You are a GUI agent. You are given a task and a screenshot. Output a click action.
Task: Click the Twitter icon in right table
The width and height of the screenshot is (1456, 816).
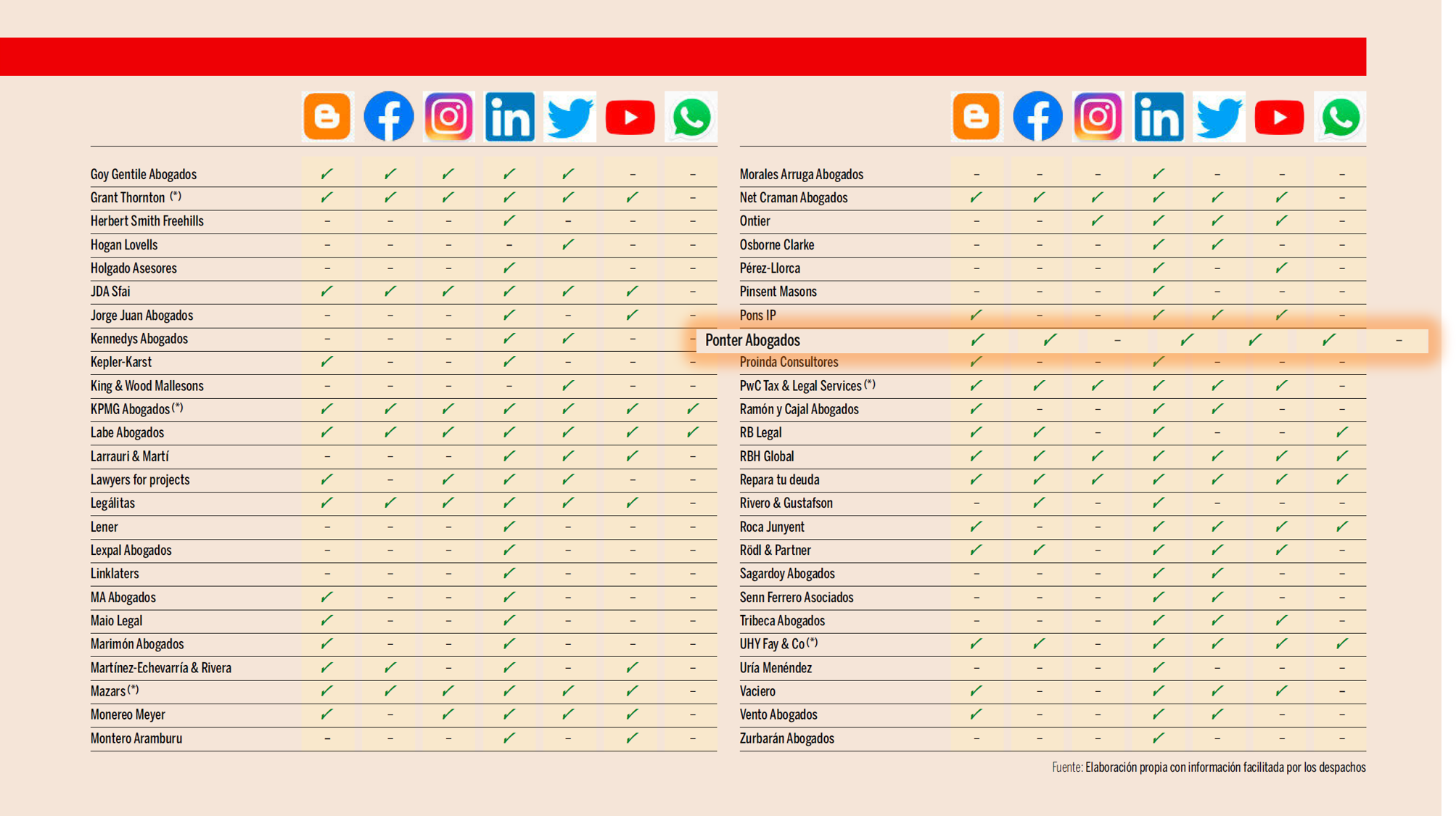1219,117
